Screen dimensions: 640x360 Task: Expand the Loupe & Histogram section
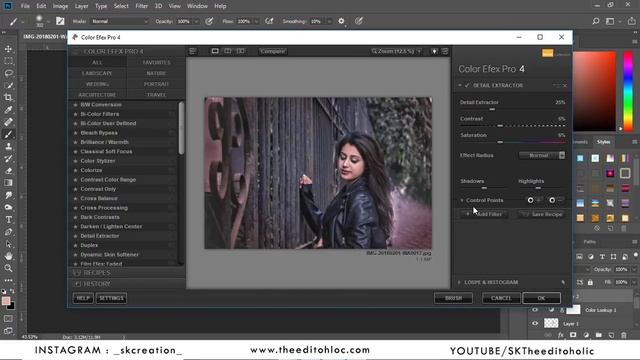(x=459, y=282)
